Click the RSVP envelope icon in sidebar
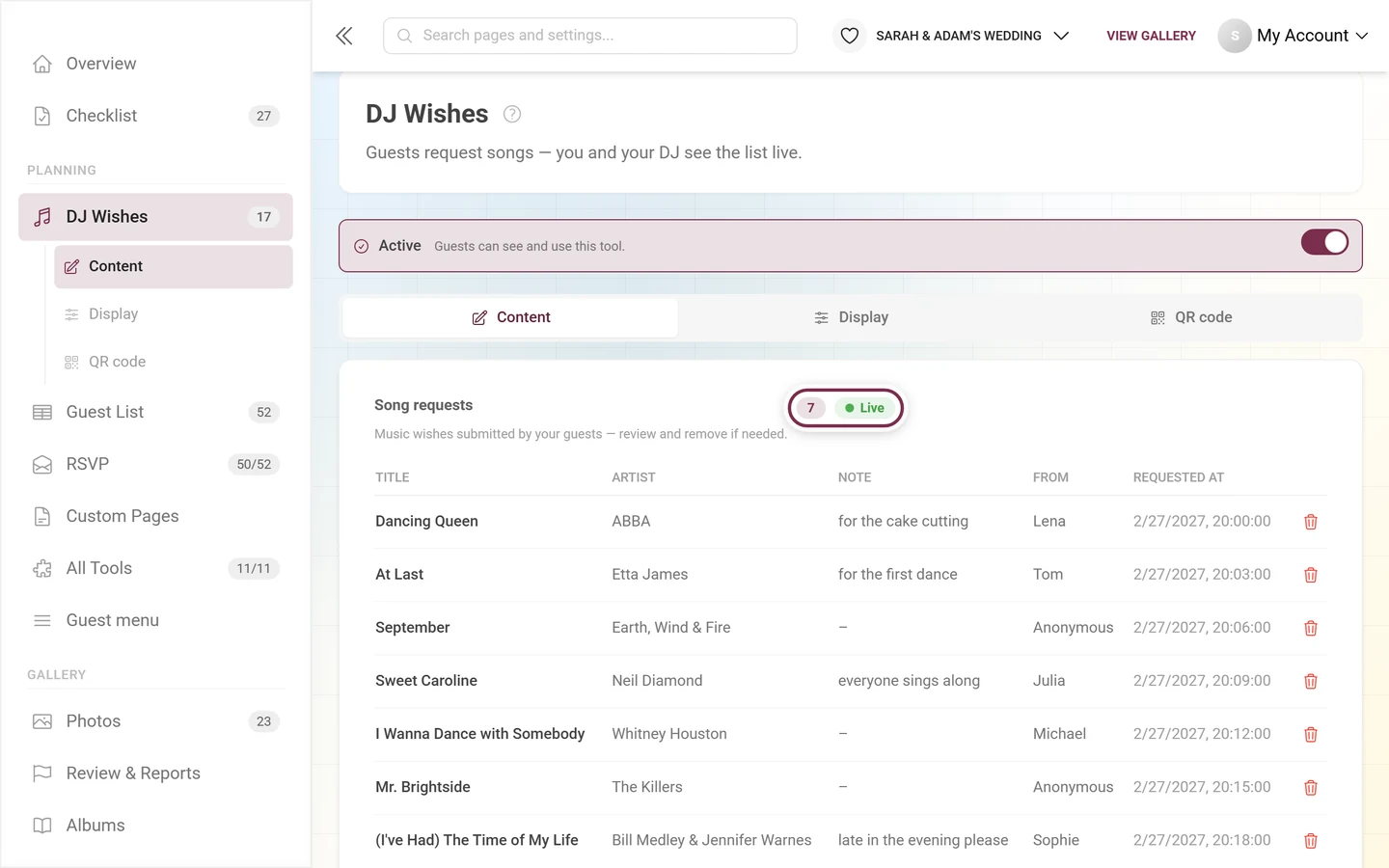 point(42,464)
